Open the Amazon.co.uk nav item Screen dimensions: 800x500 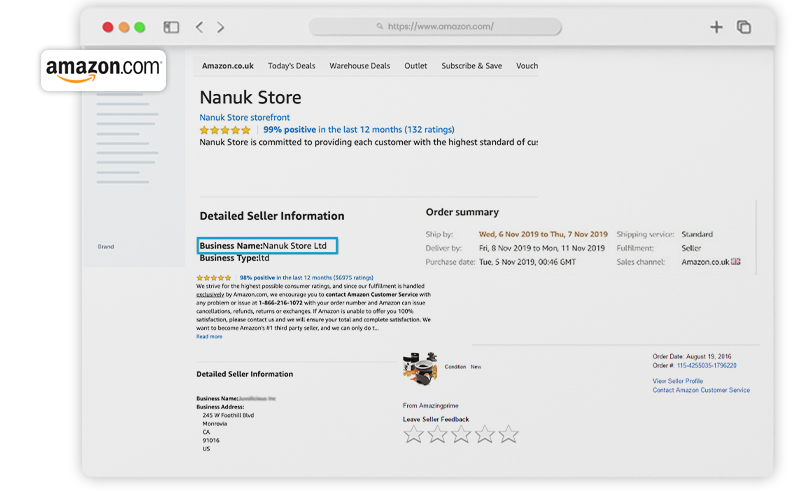[x=228, y=66]
